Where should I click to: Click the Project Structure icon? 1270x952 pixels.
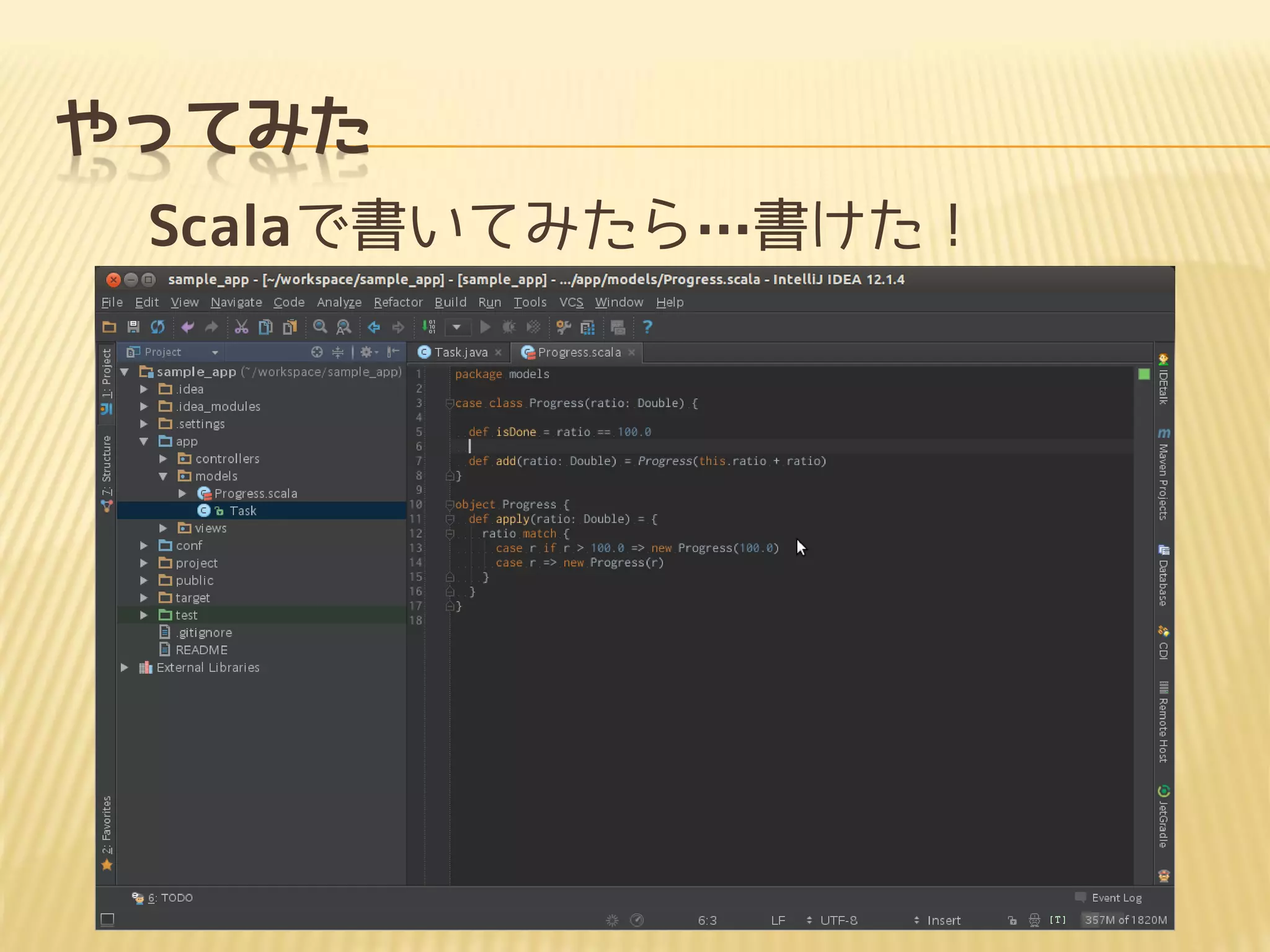coord(588,327)
